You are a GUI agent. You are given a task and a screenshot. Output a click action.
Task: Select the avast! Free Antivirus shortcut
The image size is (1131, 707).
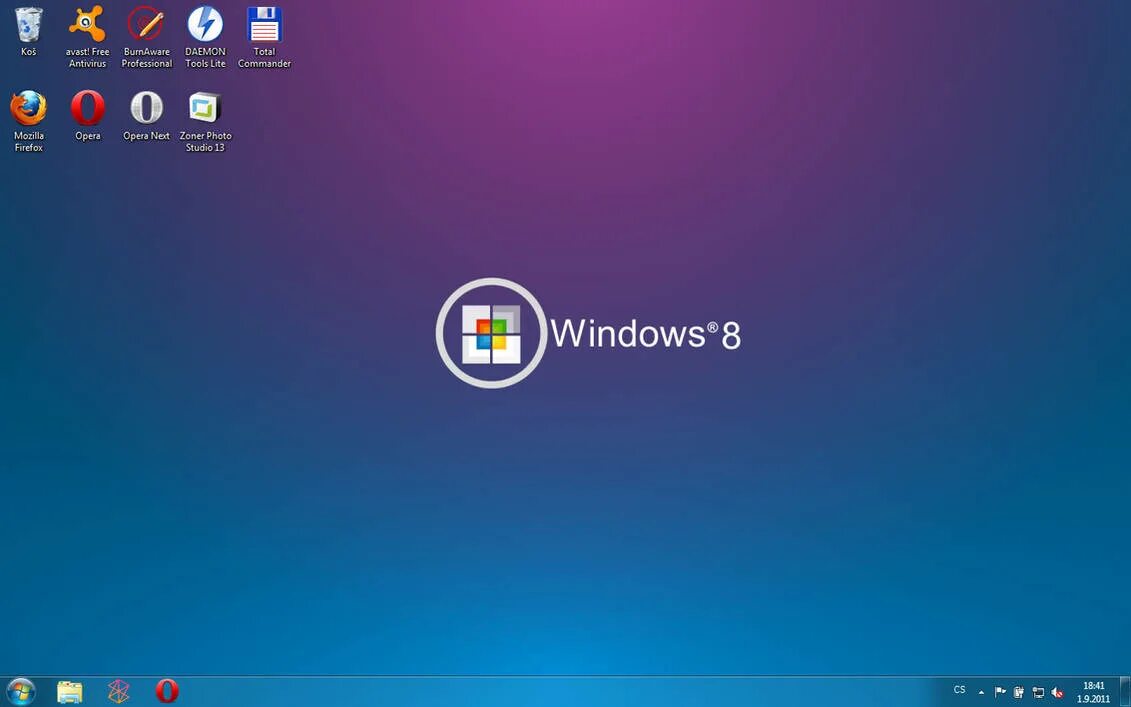click(x=87, y=37)
